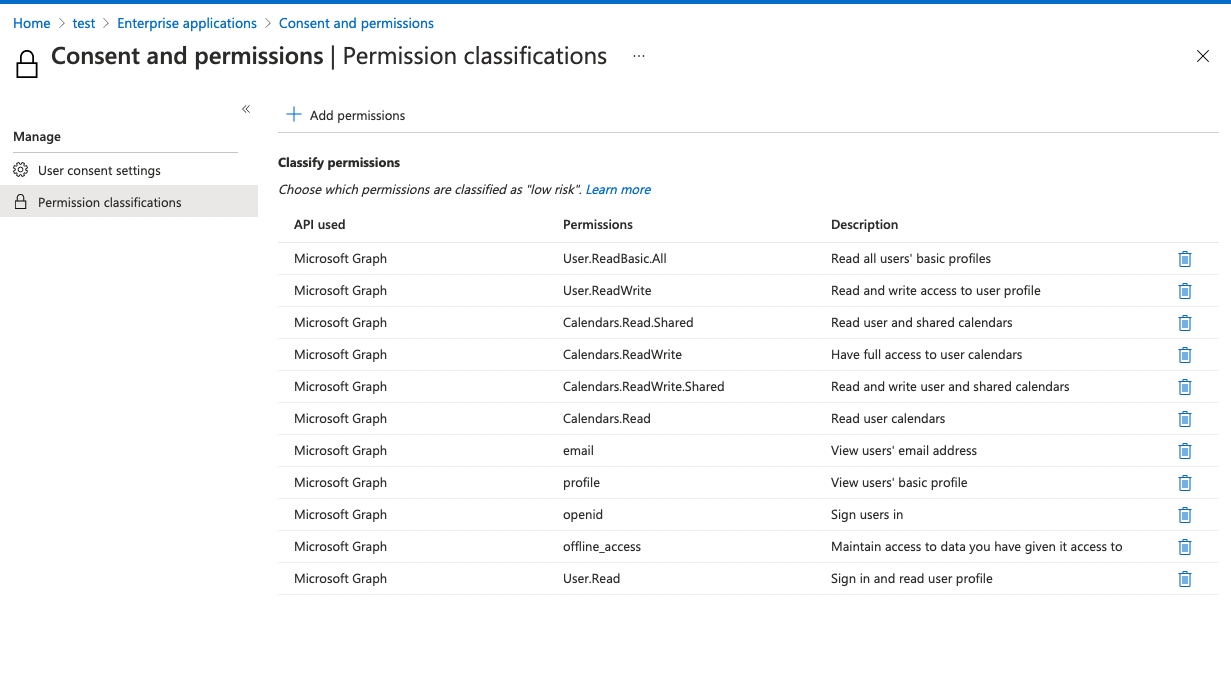The height and width of the screenshot is (689, 1231).
Task: Delete the User.Read permission classification
Action: 1184,579
